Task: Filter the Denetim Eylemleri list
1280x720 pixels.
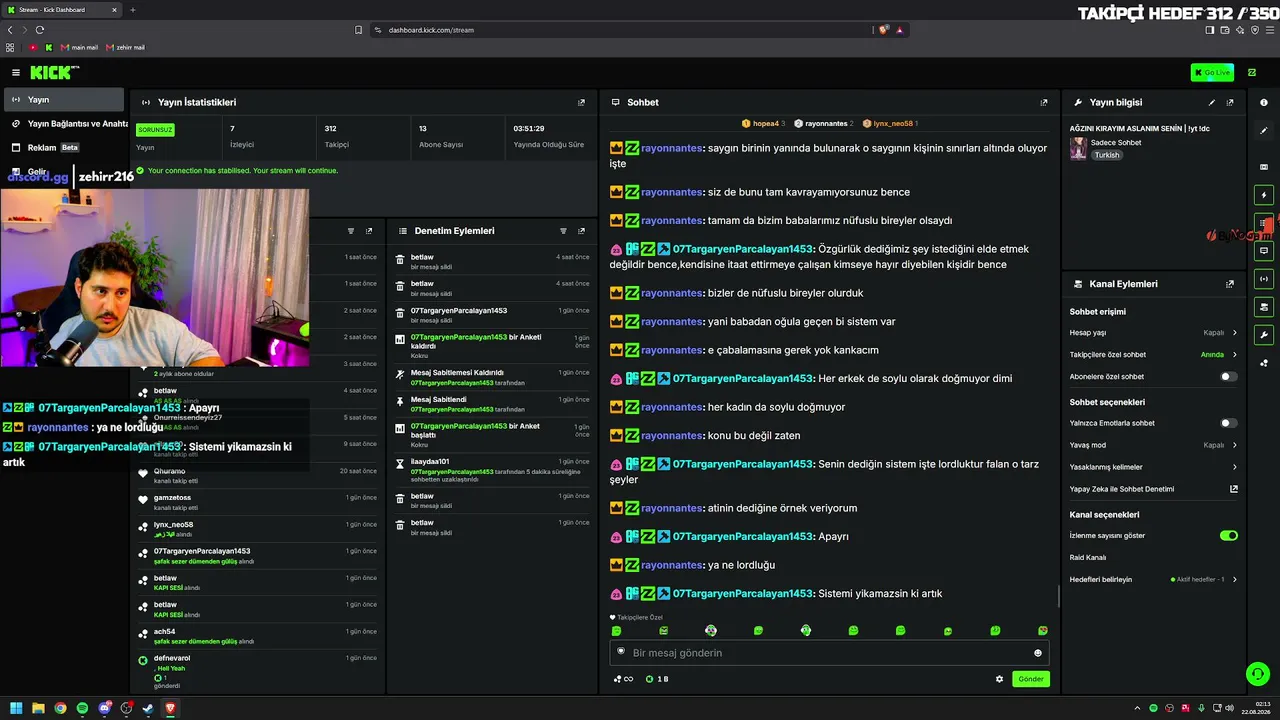Action: click(563, 231)
